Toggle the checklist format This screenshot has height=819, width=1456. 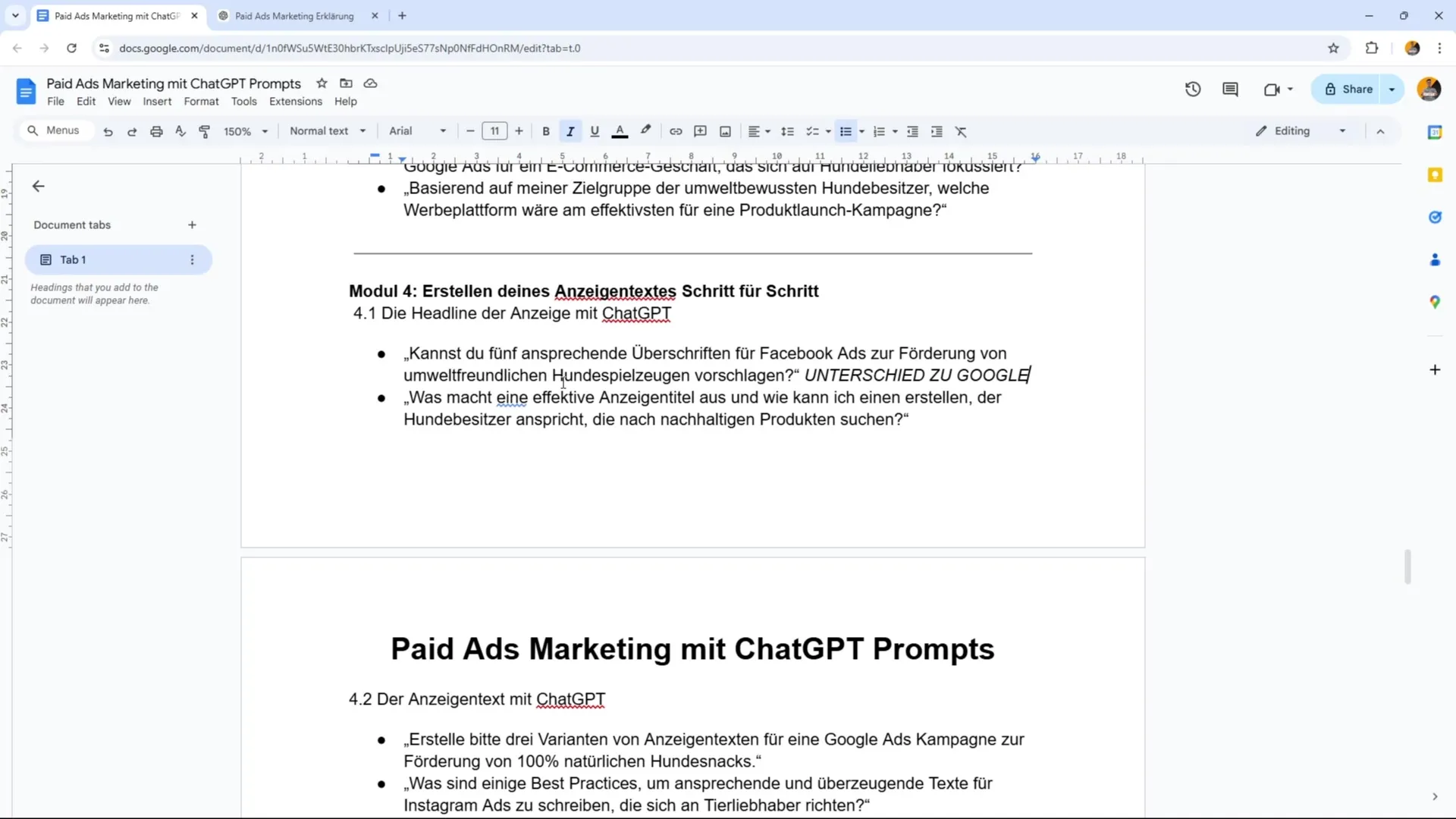pyautogui.click(x=812, y=131)
